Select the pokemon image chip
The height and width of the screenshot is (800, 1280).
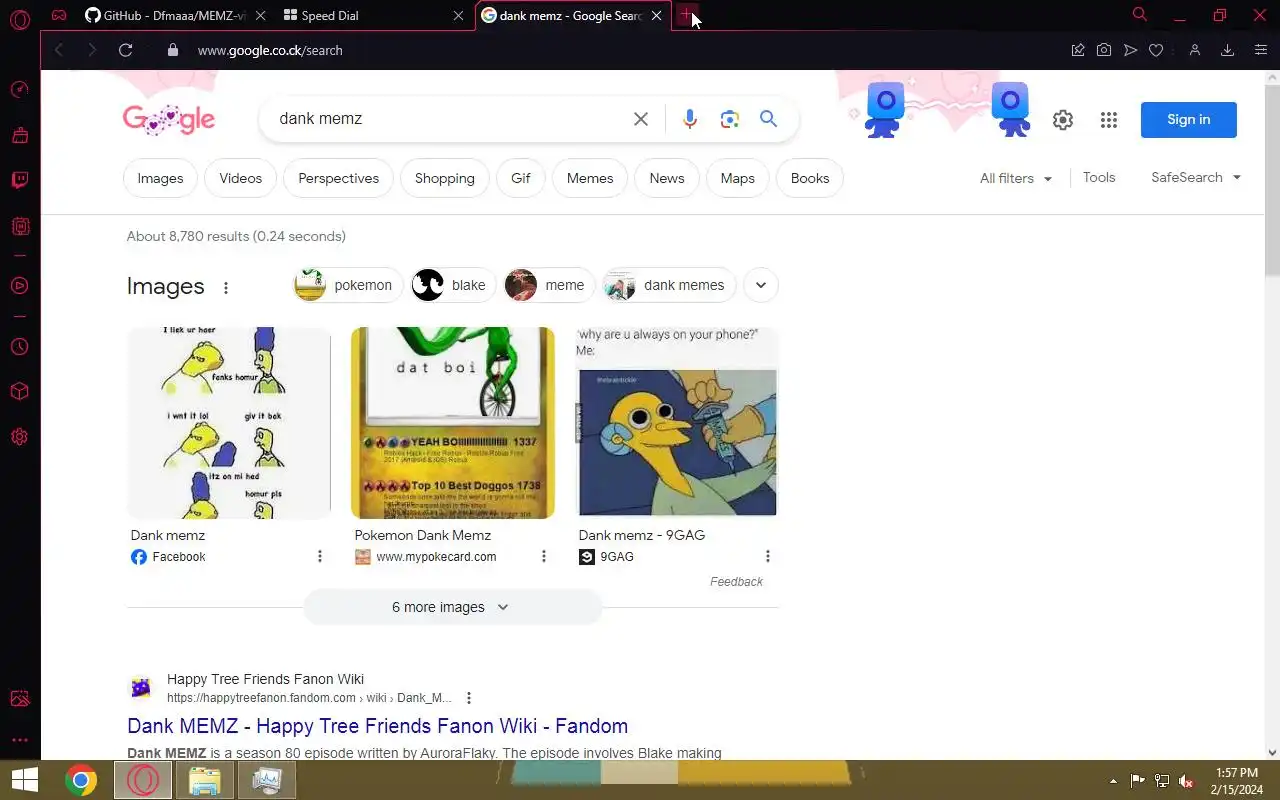[348, 285]
